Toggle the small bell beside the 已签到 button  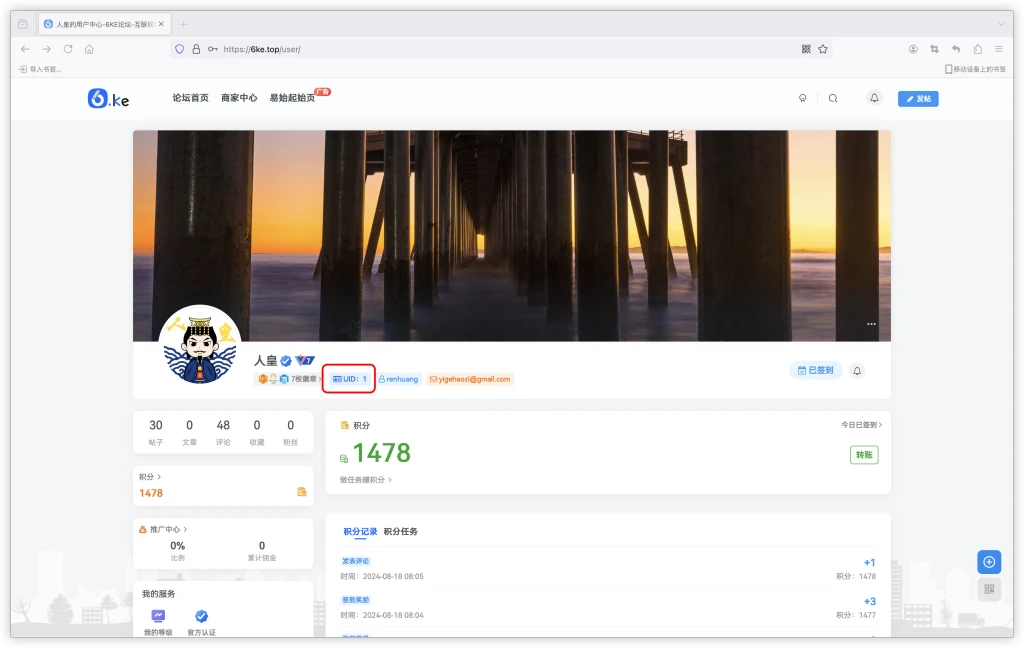click(858, 370)
